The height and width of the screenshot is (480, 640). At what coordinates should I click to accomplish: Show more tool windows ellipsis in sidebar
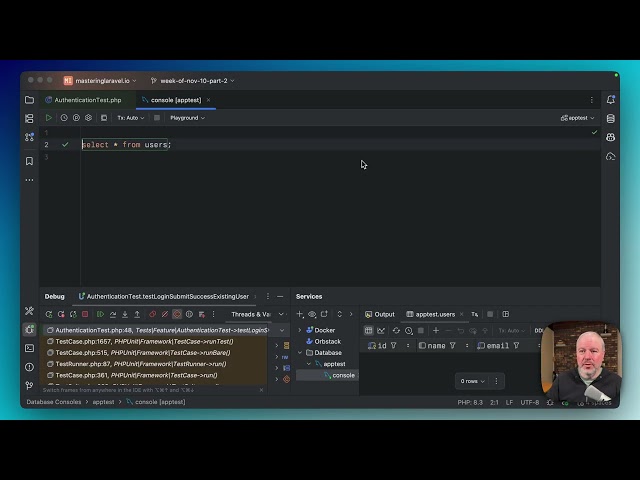29,180
